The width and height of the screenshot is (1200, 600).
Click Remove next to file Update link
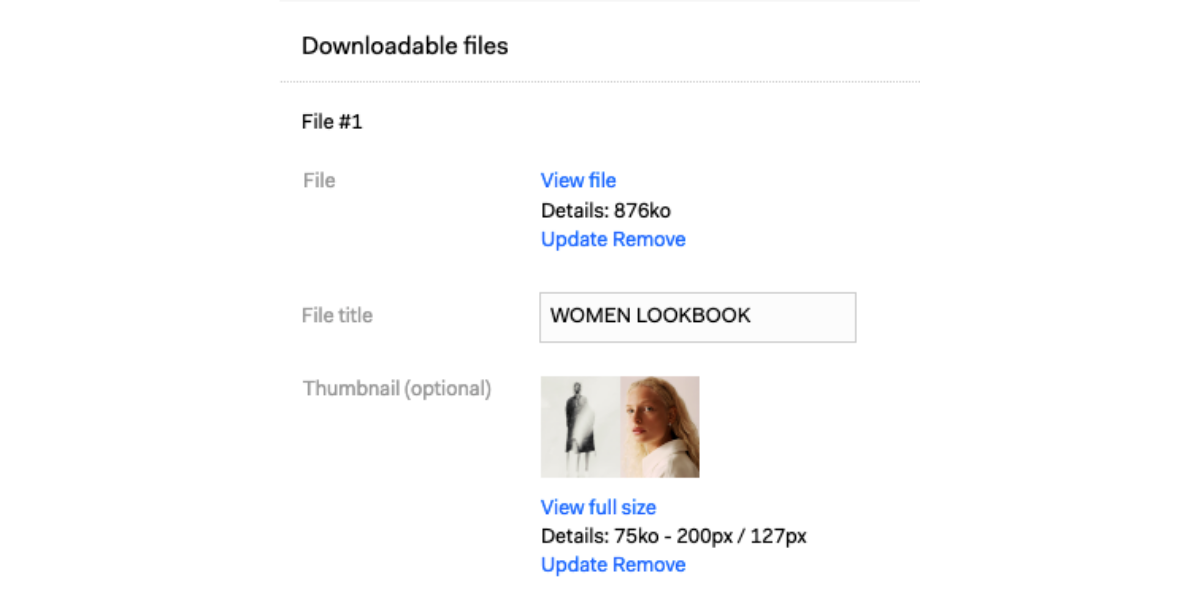tap(649, 239)
